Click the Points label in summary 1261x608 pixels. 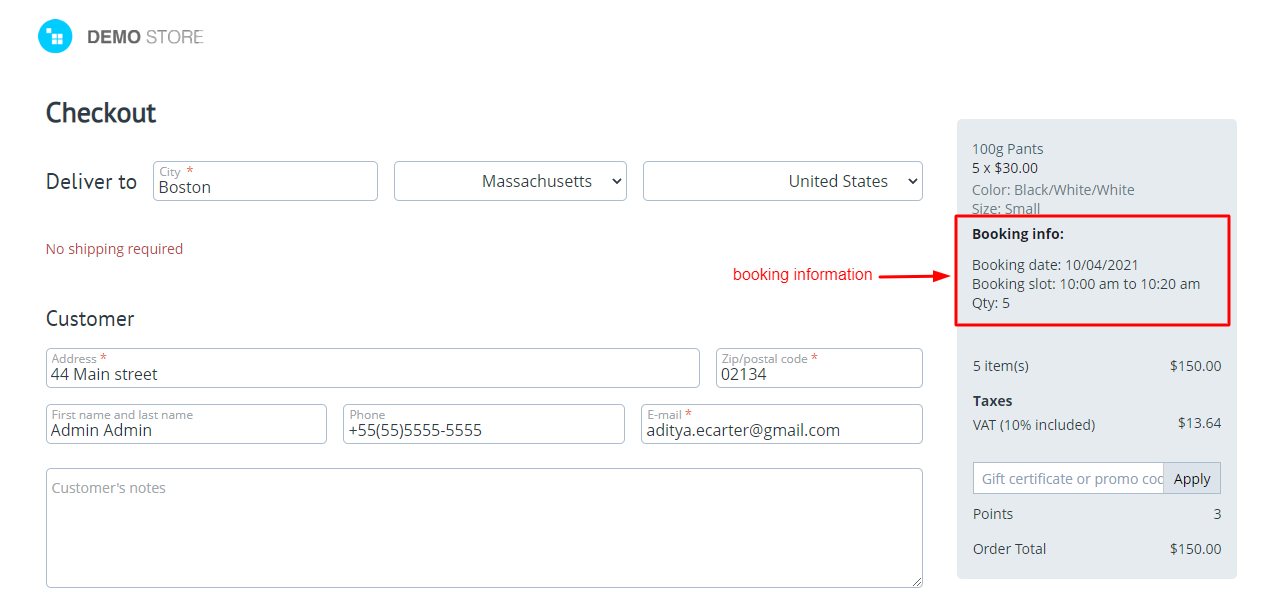[993, 514]
